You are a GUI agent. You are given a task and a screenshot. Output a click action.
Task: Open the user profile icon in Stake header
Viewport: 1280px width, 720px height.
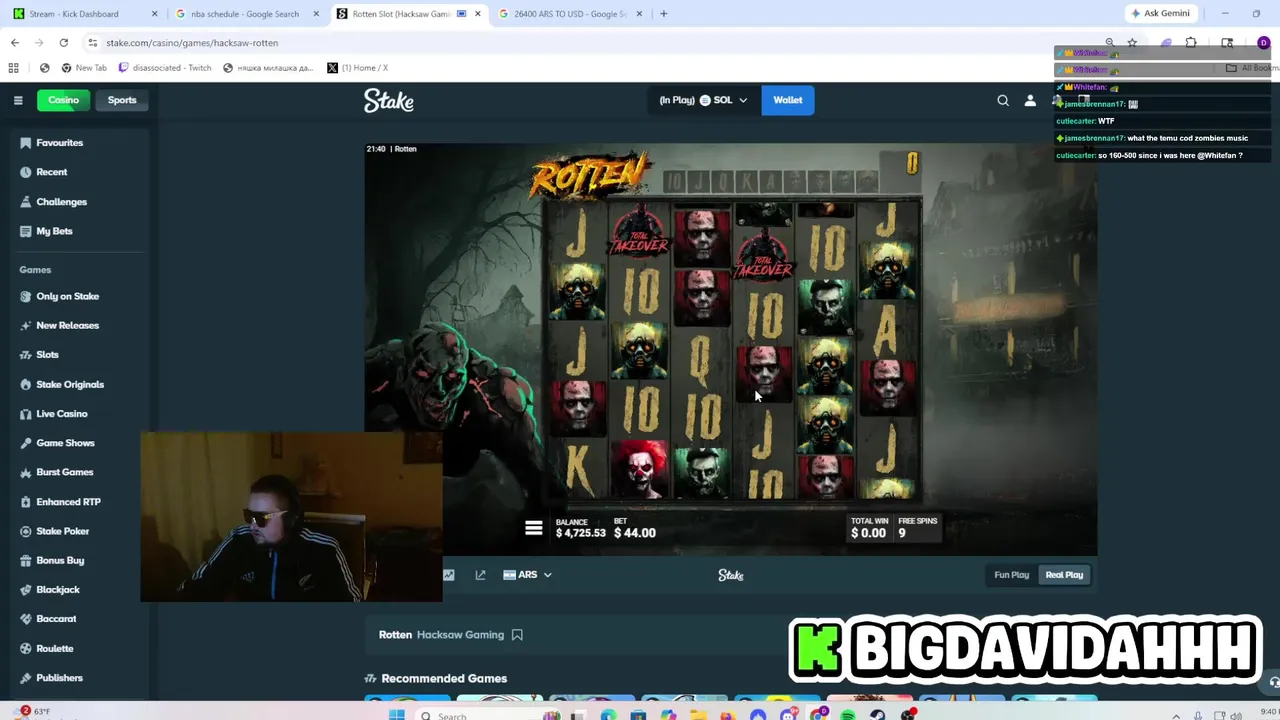(1030, 100)
